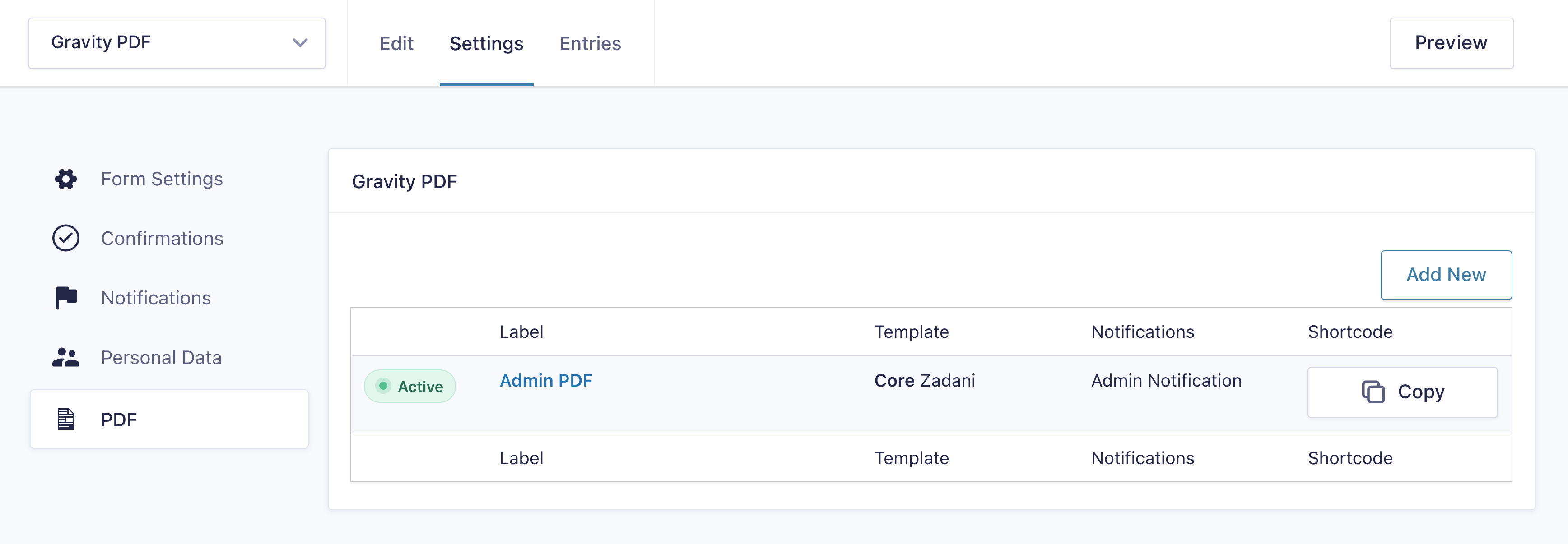Image resolution: width=1568 pixels, height=544 pixels.
Task: Open the Gravity PDF form switcher dropdown
Action: (177, 43)
